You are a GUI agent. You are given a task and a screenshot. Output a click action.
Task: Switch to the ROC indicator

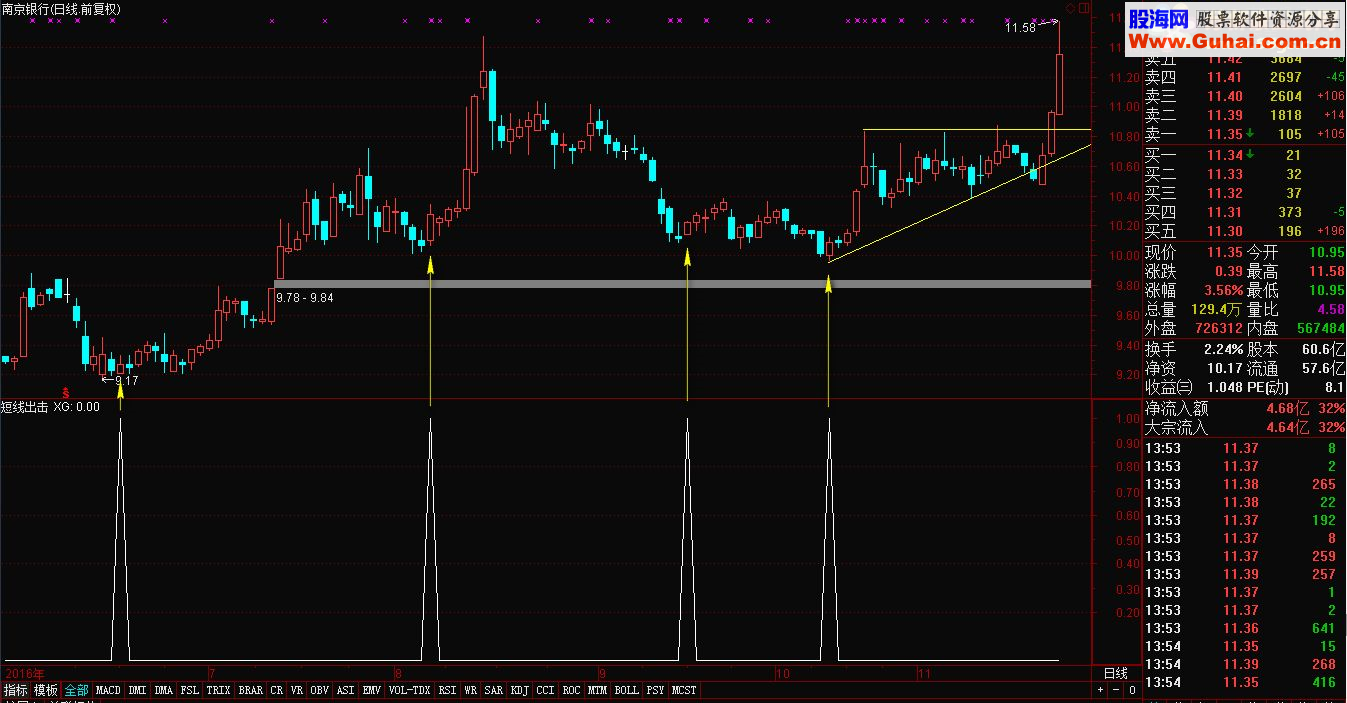572,690
